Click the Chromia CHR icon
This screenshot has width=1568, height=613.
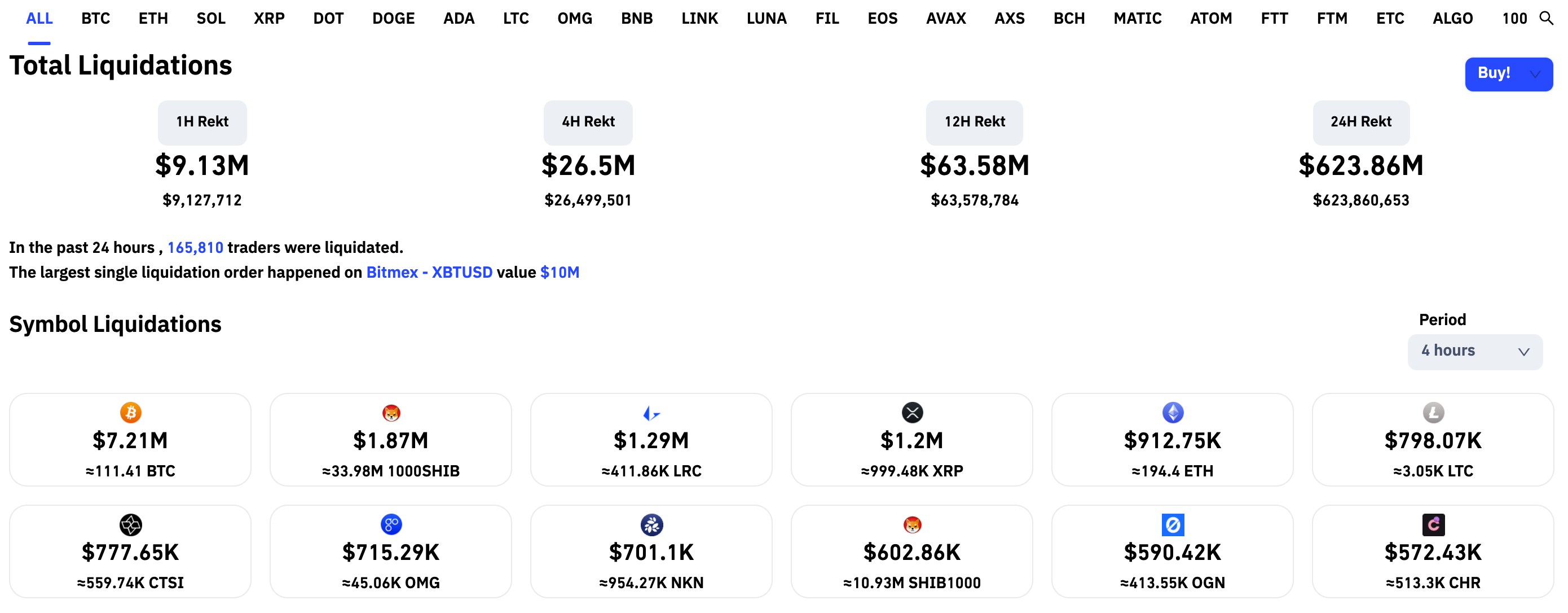[x=1433, y=524]
